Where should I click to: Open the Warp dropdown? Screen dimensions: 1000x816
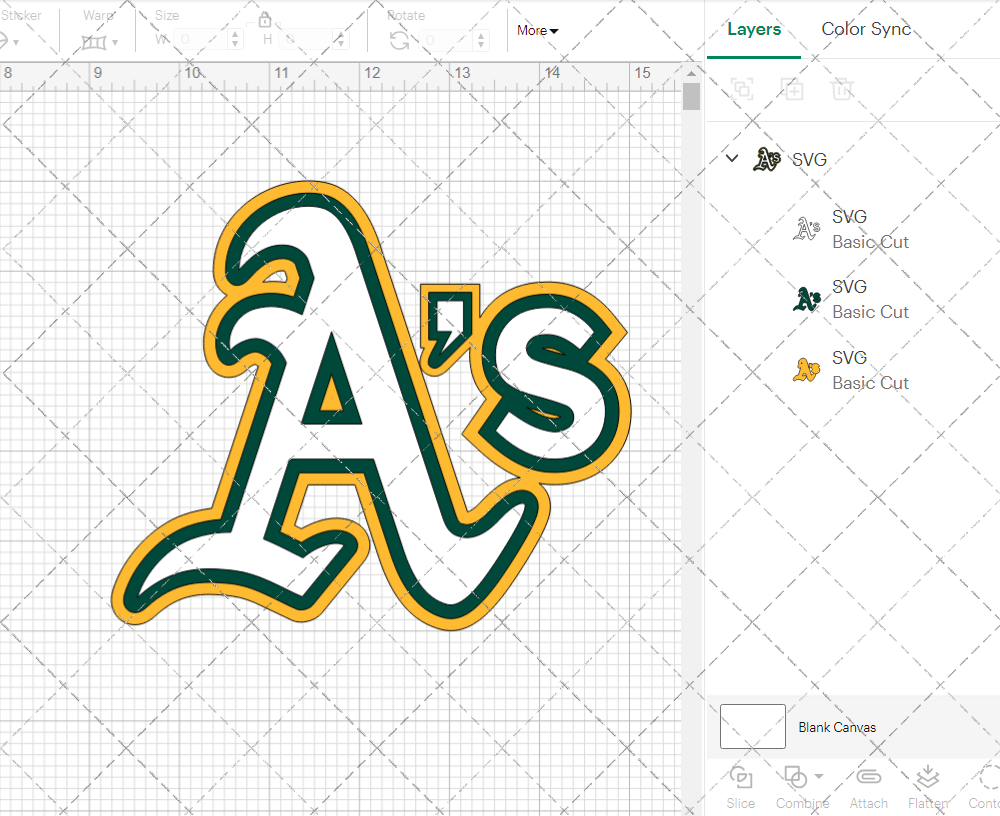tap(100, 42)
